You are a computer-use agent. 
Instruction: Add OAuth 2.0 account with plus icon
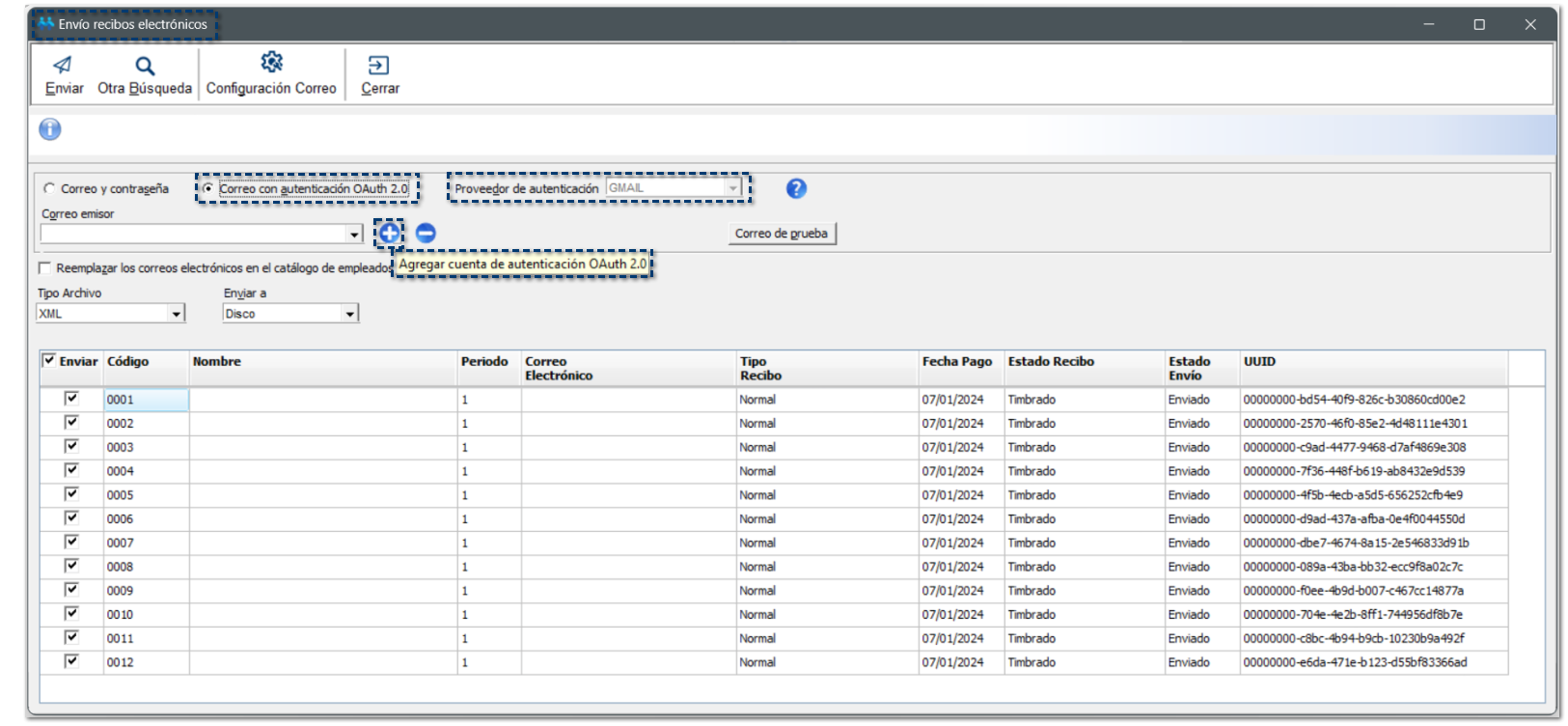click(x=389, y=233)
